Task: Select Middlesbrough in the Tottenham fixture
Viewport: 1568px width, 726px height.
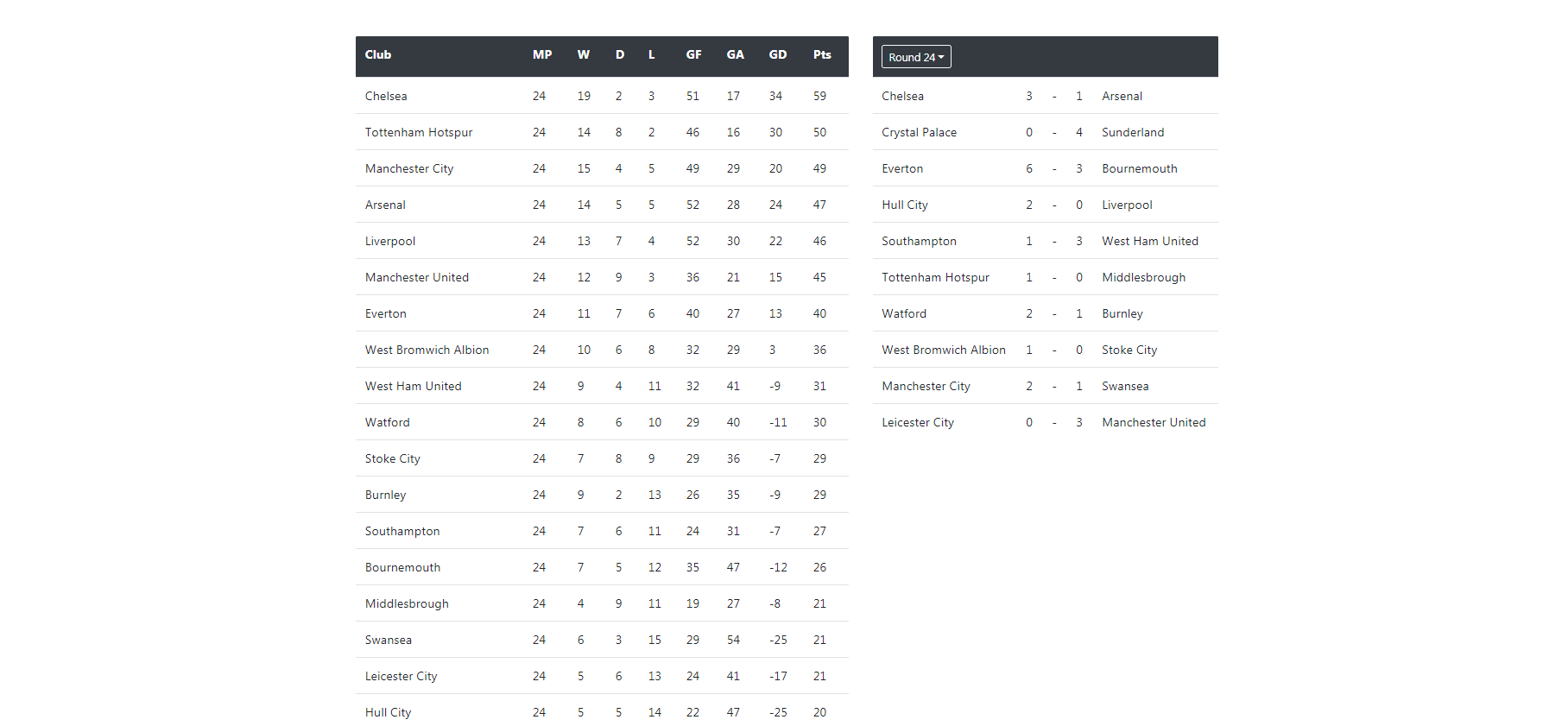Action: click(1143, 277)
